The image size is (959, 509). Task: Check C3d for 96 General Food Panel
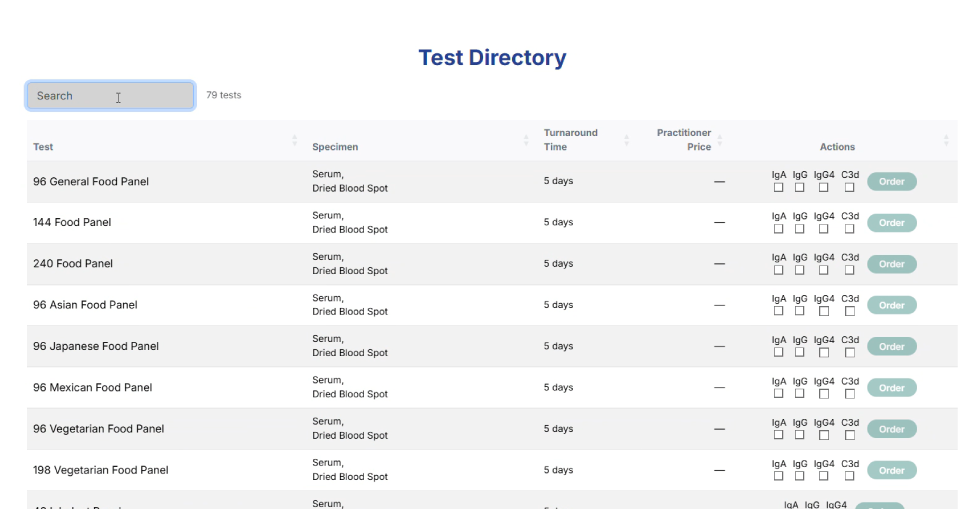(850, 188)
